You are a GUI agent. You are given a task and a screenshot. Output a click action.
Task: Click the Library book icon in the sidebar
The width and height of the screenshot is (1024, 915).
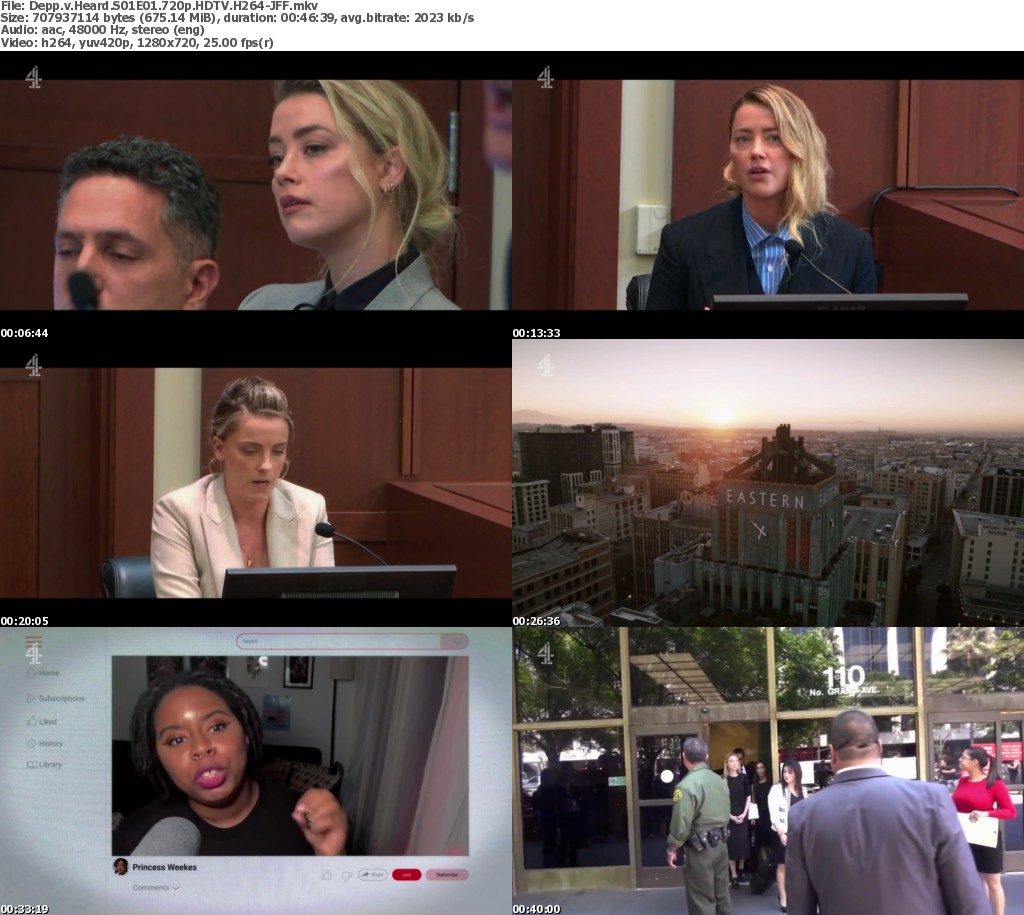31,765
